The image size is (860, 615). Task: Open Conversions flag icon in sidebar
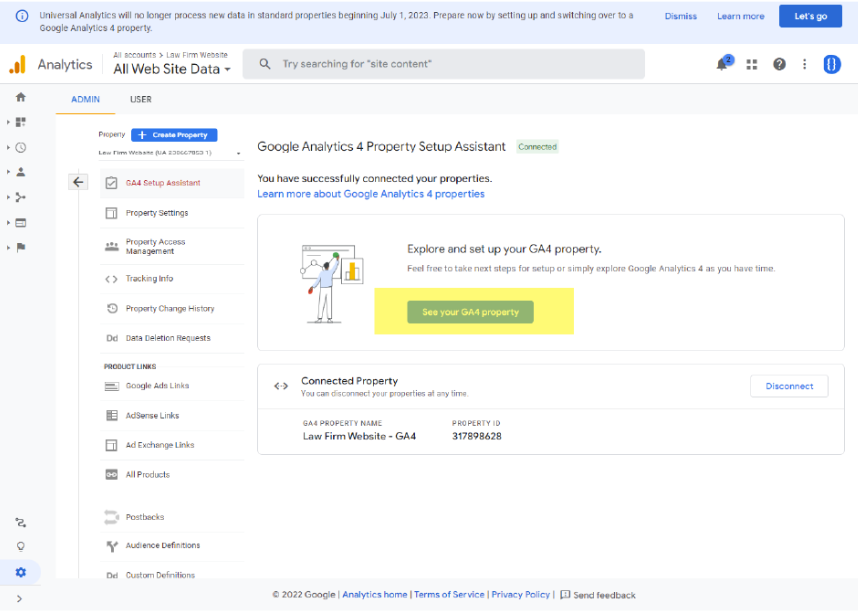tap(21, 247)
